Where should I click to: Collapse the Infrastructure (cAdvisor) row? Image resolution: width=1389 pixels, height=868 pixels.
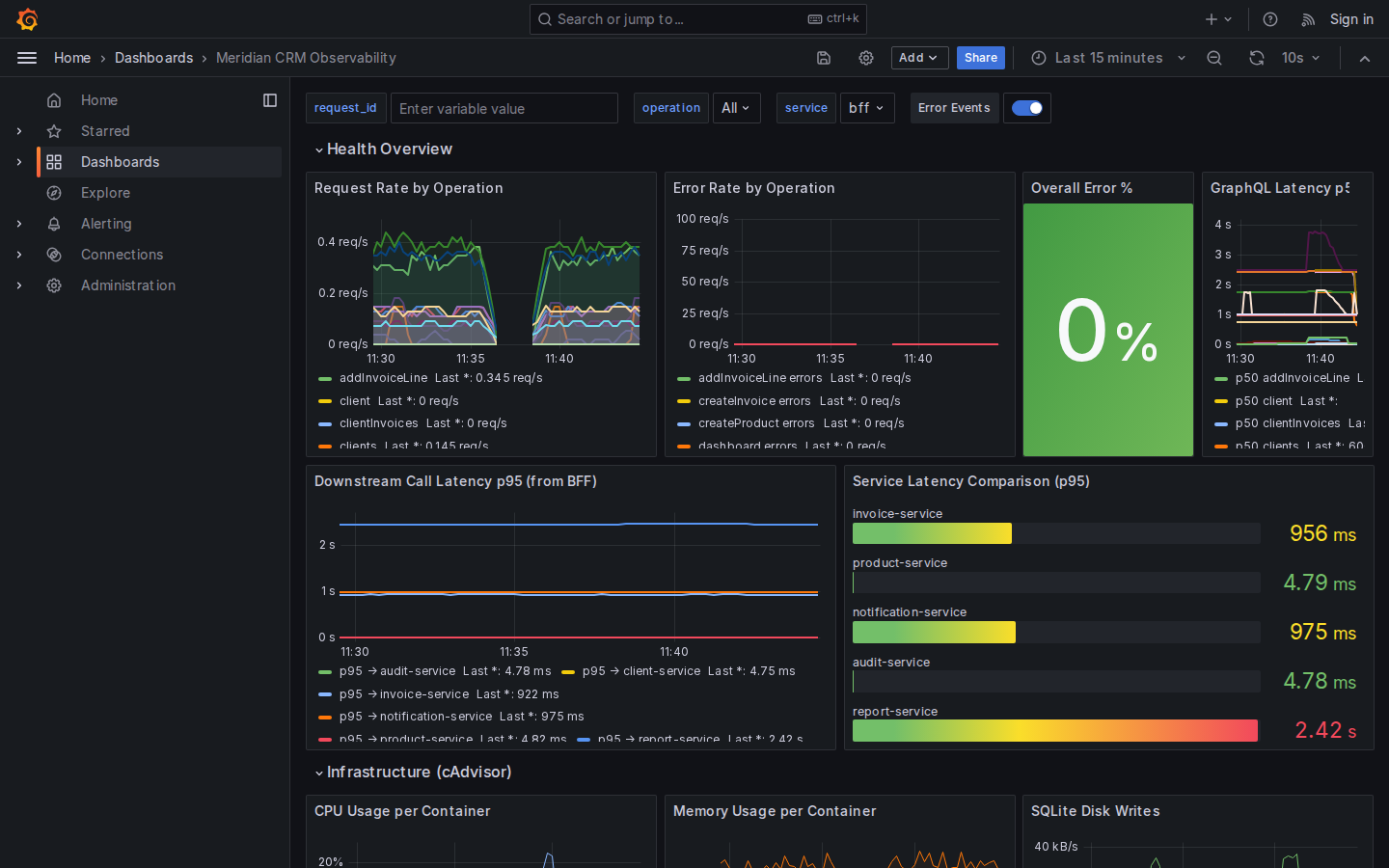pyautogui.click(x=413, y=772)
